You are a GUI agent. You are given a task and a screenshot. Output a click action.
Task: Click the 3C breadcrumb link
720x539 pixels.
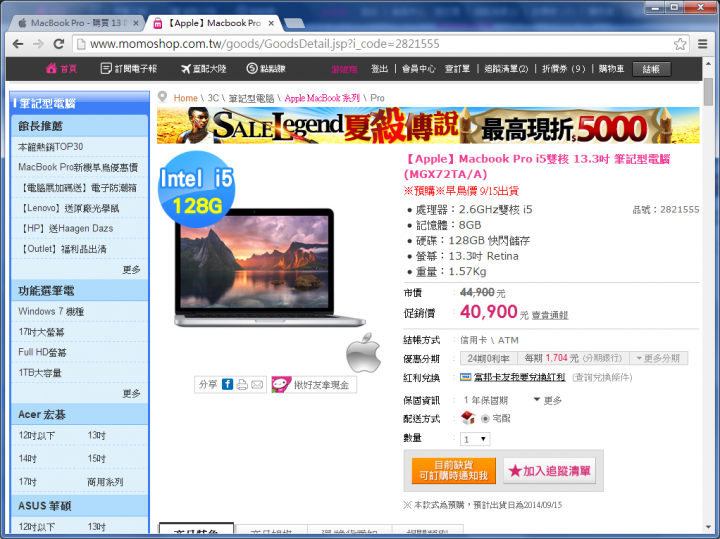coord(213,98)
